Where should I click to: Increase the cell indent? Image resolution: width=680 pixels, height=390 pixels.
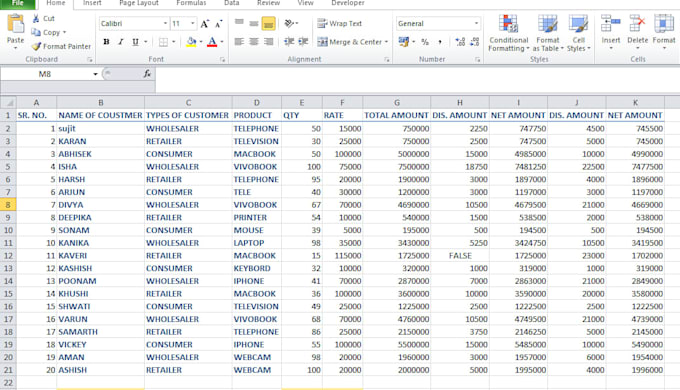click(x=303, y=42)
